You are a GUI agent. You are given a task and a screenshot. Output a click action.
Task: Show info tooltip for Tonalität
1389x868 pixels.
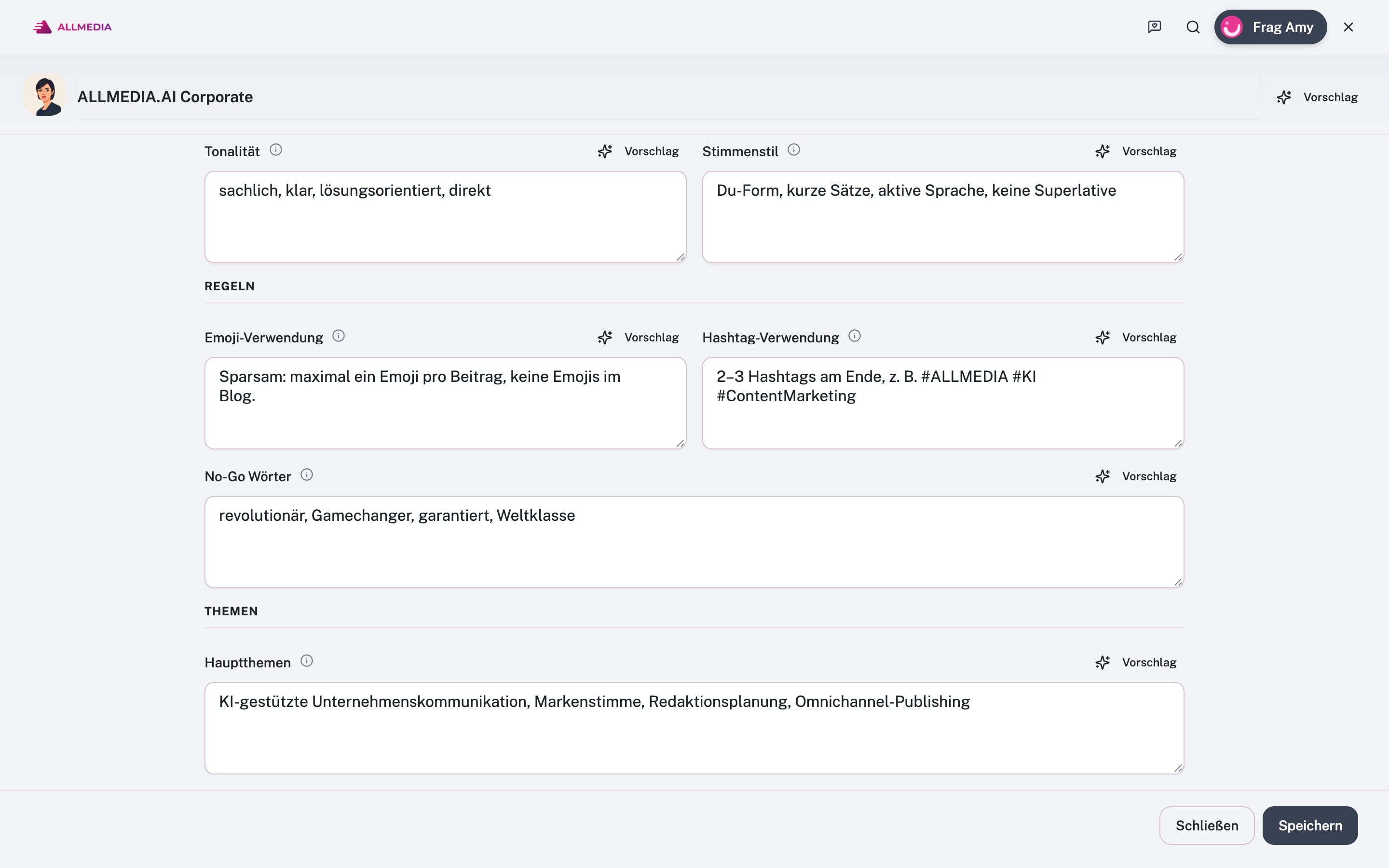click(x=275, y=150)
